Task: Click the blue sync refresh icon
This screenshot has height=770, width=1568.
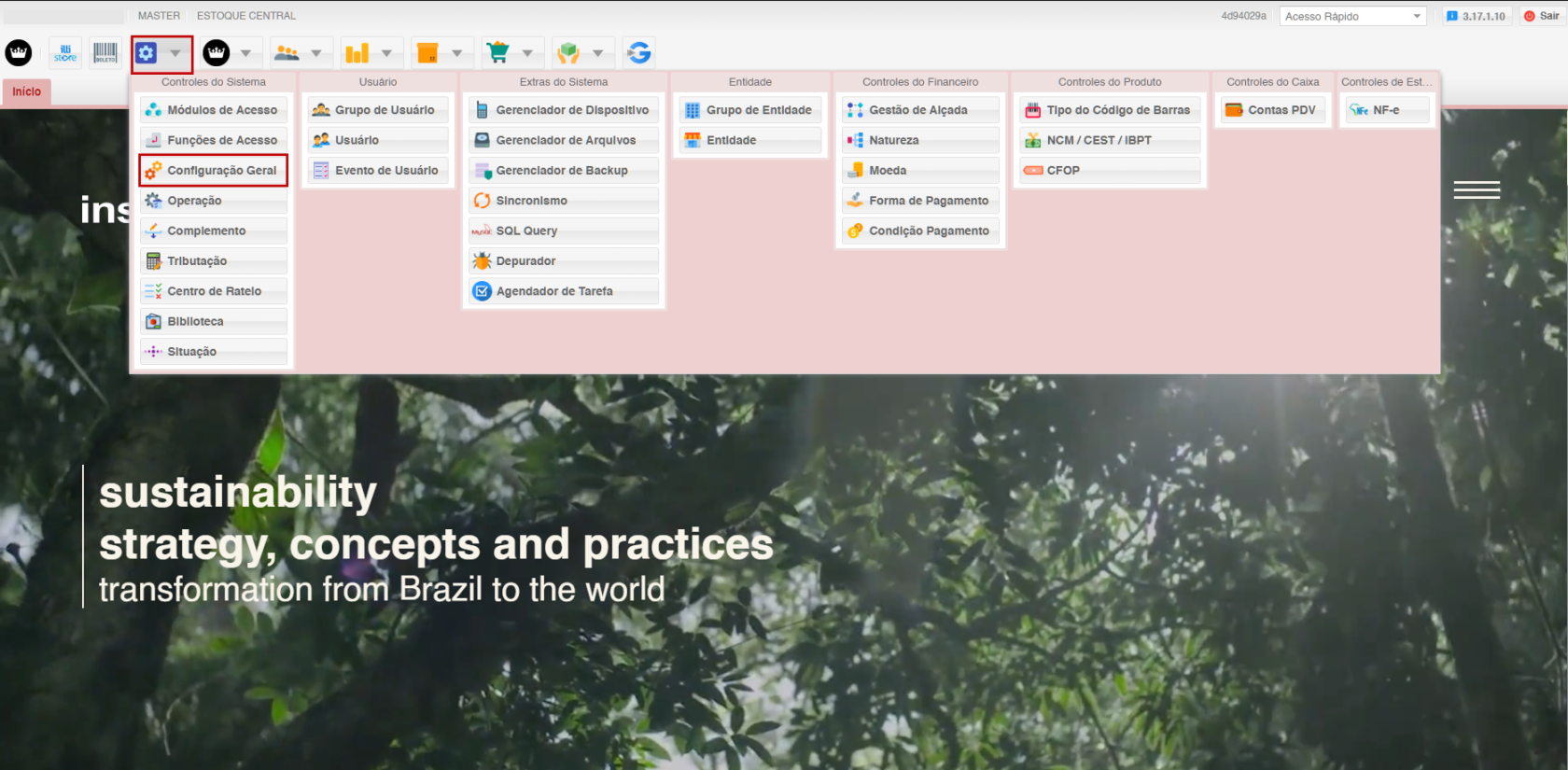Action: pyautogui.click(x=639, y=53)
